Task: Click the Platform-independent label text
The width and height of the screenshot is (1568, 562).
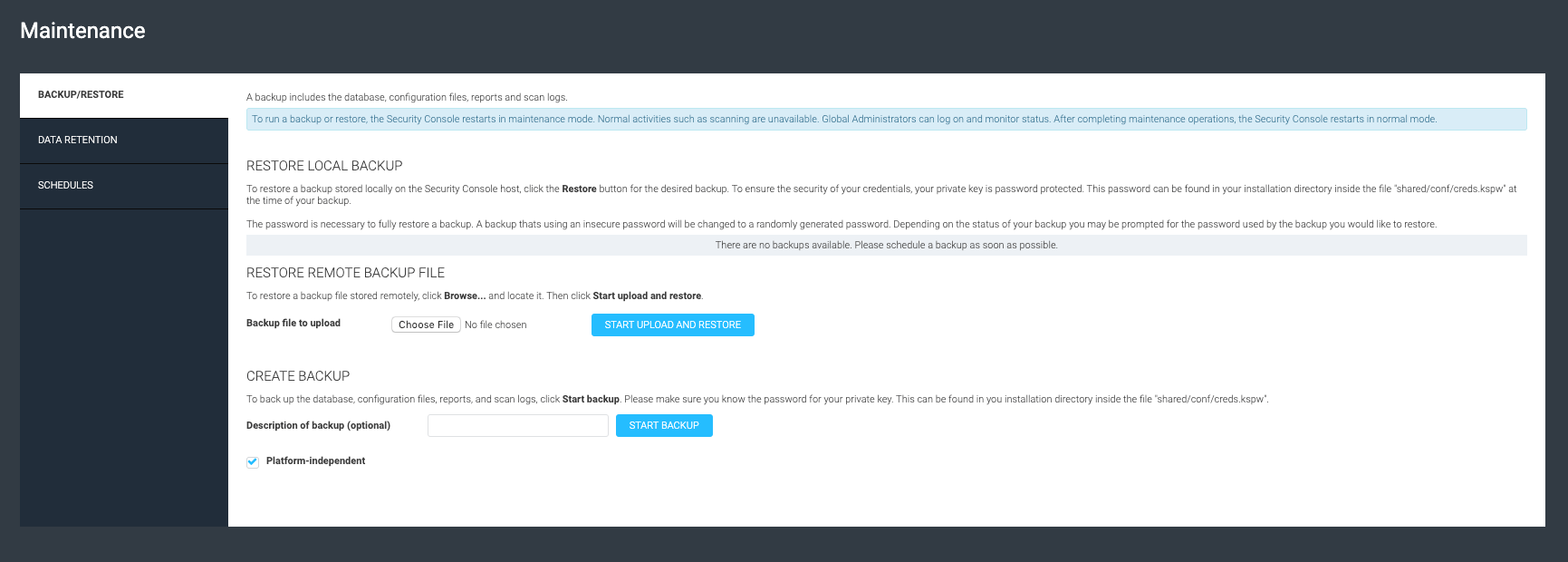Action: (x=315, y=460)
